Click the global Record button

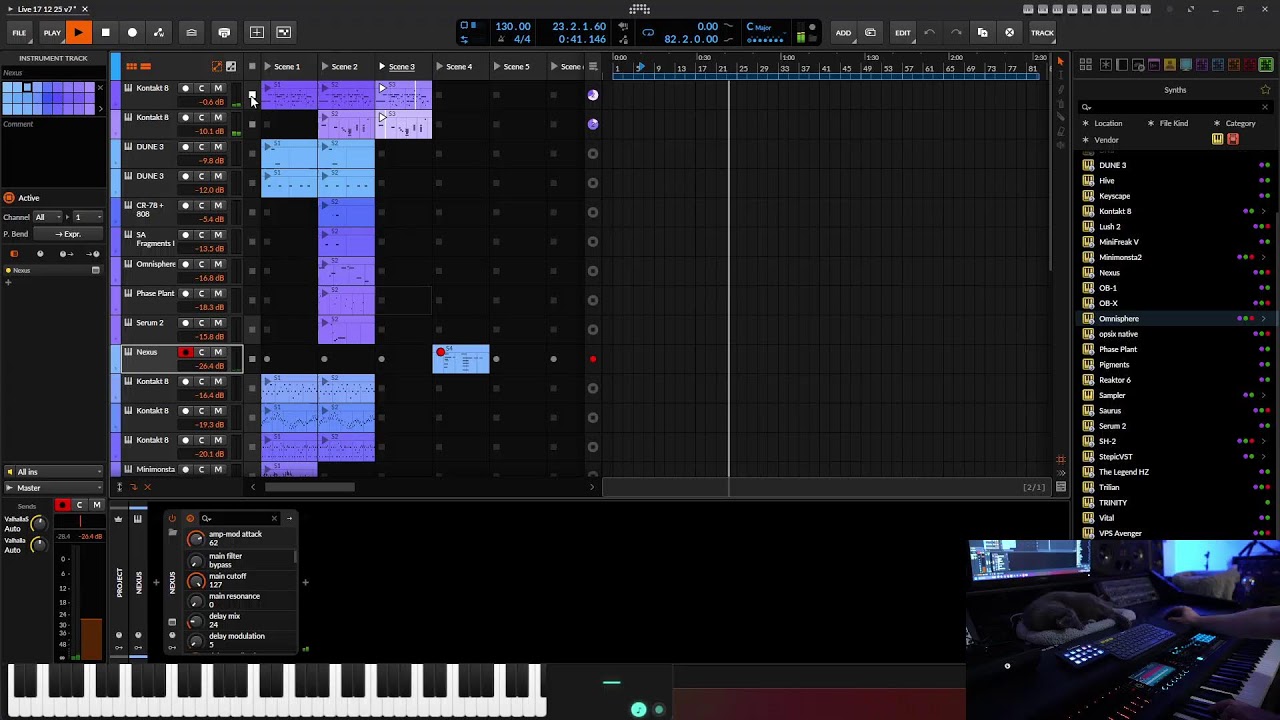[132, 32]
